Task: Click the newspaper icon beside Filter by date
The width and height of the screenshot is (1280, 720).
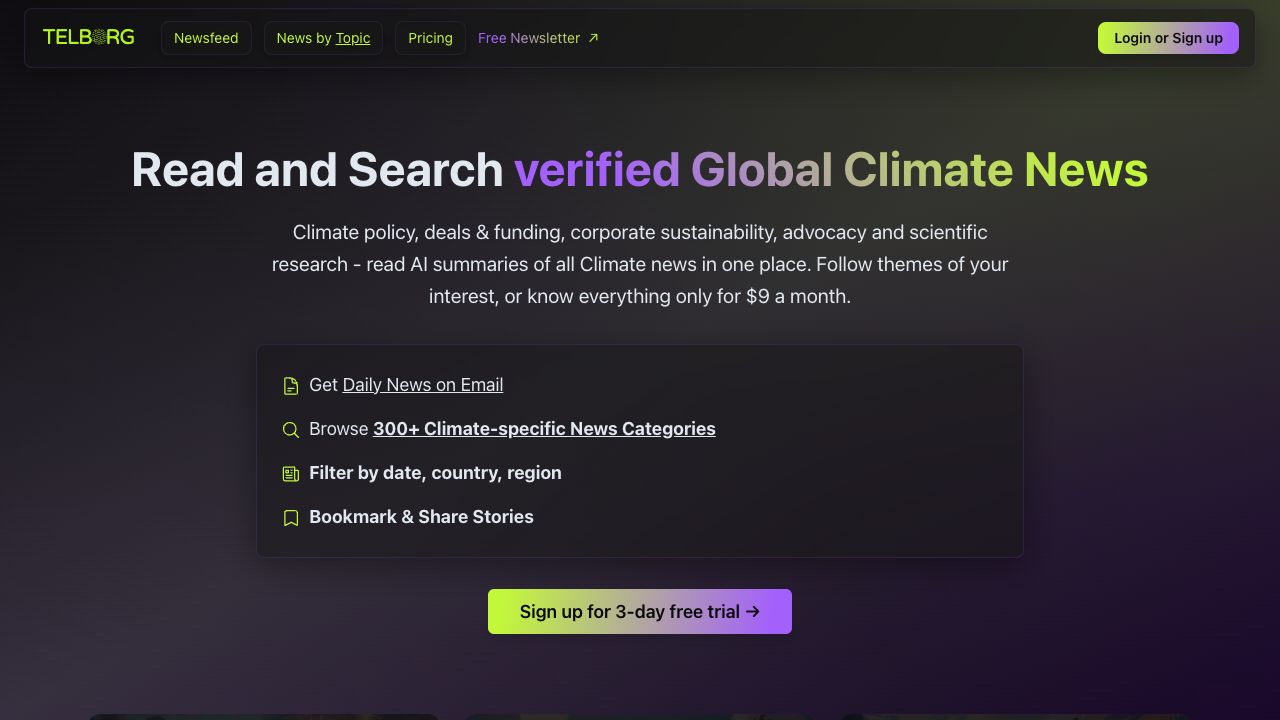Action: click(291, 474)
